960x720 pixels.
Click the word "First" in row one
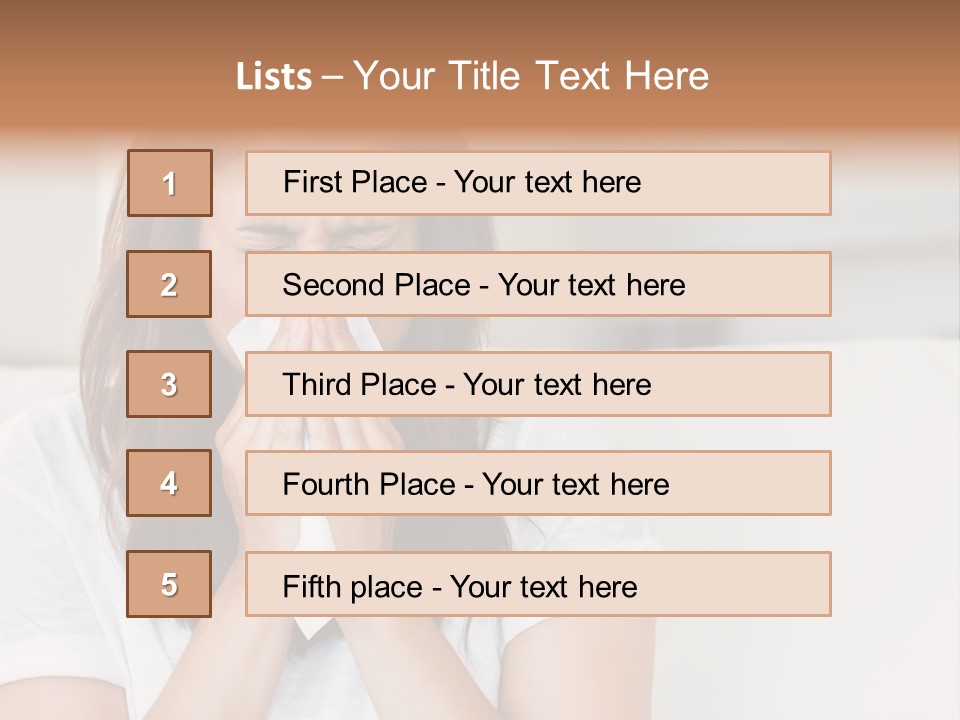[x=313, y=182]
